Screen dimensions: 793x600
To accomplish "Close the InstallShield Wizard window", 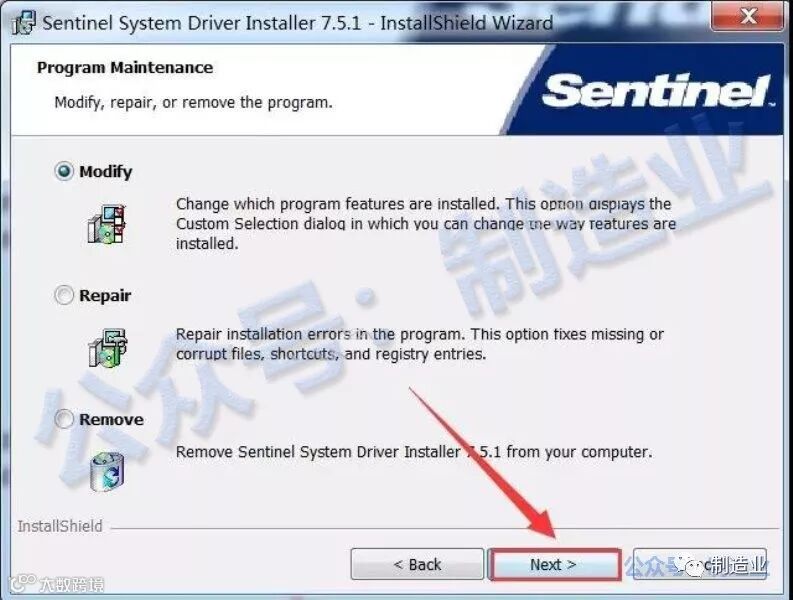I will click(x=747, y=16).
